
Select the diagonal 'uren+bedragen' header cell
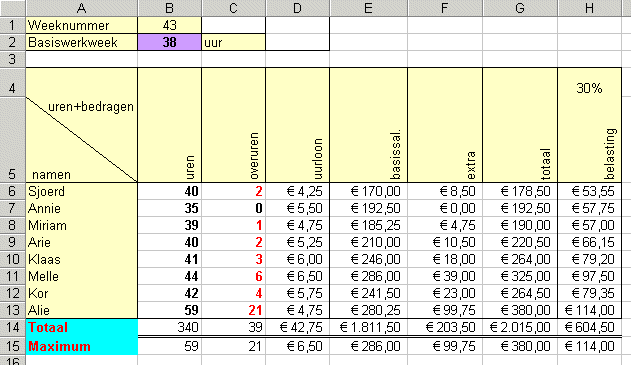82,125
